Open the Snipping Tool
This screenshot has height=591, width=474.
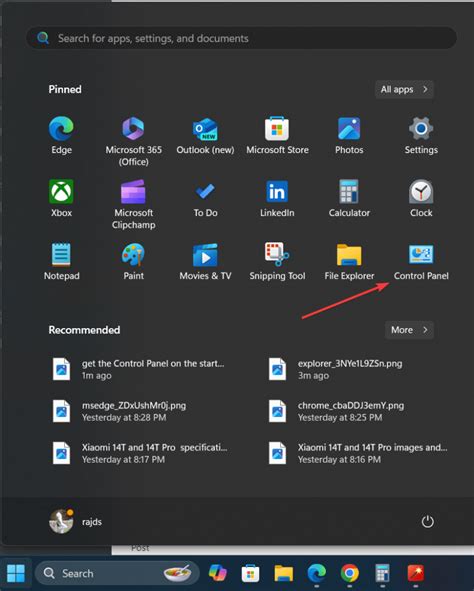coord(277,261)
